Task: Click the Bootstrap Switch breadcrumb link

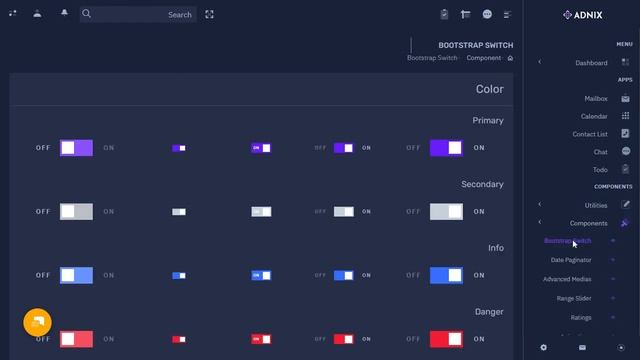Action: (432, 58)
